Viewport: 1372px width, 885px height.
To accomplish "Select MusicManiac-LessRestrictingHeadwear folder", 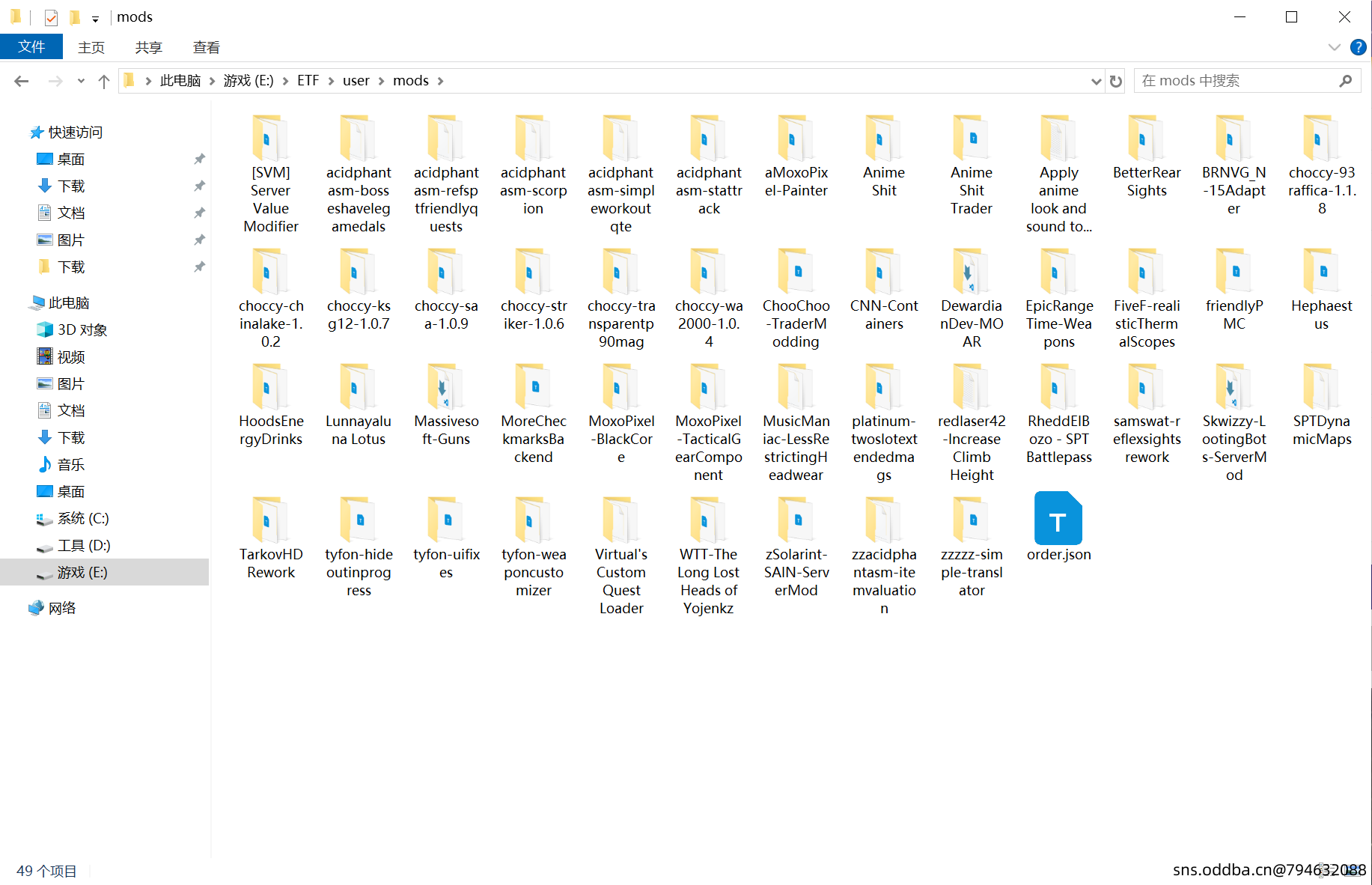I will (796, 422).
